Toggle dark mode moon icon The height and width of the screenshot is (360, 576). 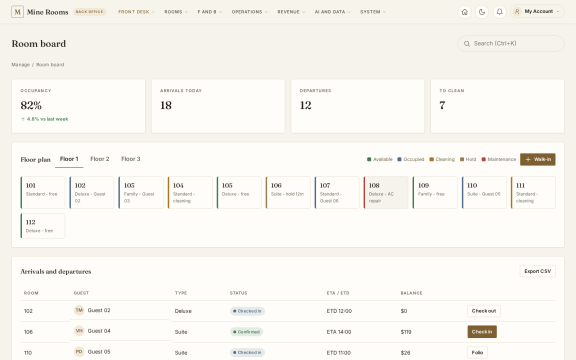[x=482, y=12]
